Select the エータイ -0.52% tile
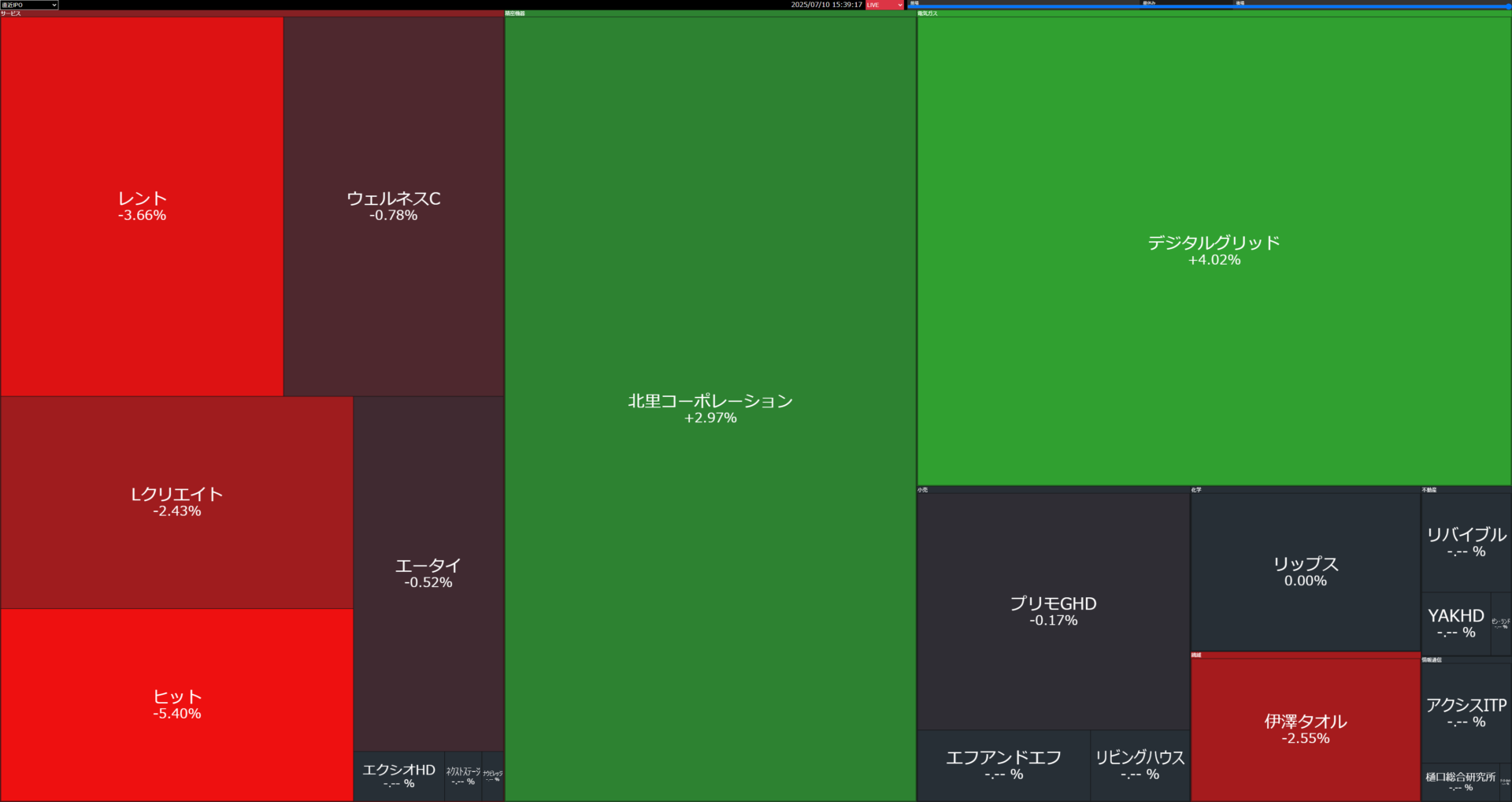This screenshot has height=802, width=1512. click(428, 574)
